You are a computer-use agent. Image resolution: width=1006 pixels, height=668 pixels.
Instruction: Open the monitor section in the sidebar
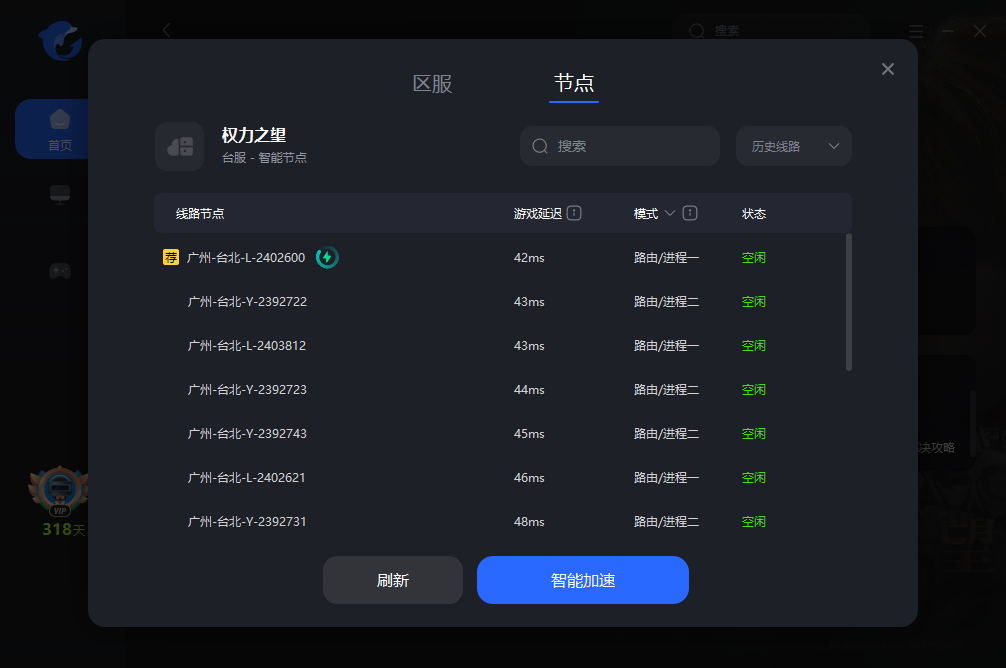[x=60, y=194]
